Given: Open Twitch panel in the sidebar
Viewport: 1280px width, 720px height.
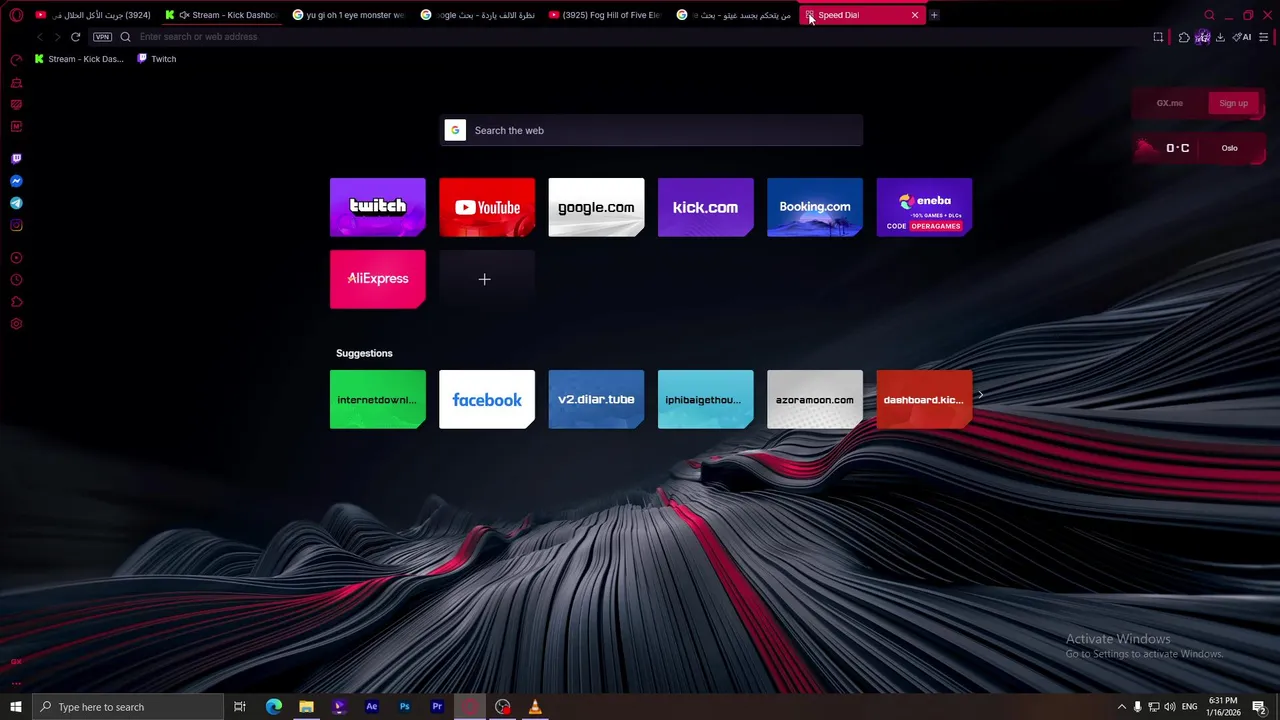Looking at the screenshot, I should click(x=16, y=159).
